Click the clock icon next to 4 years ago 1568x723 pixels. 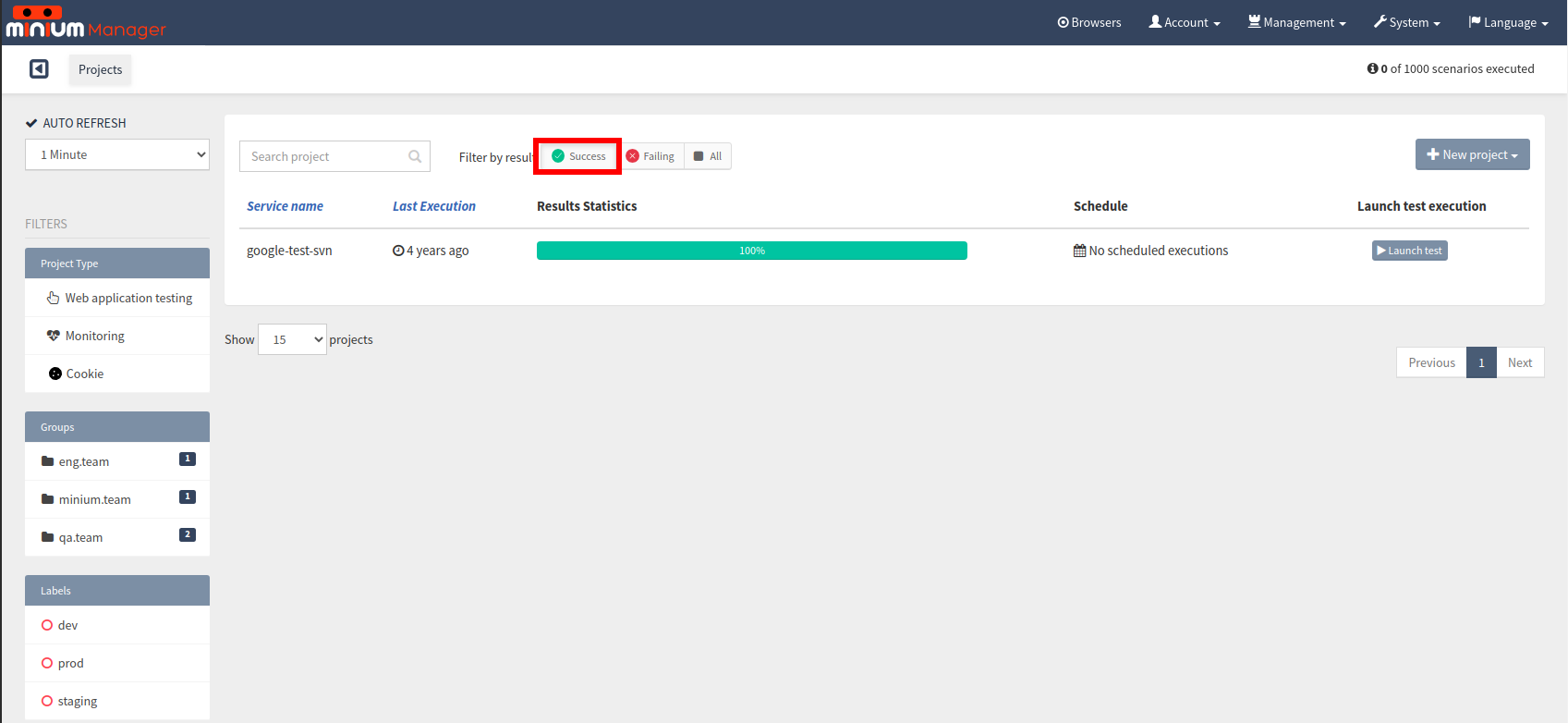tap(398, 251)
